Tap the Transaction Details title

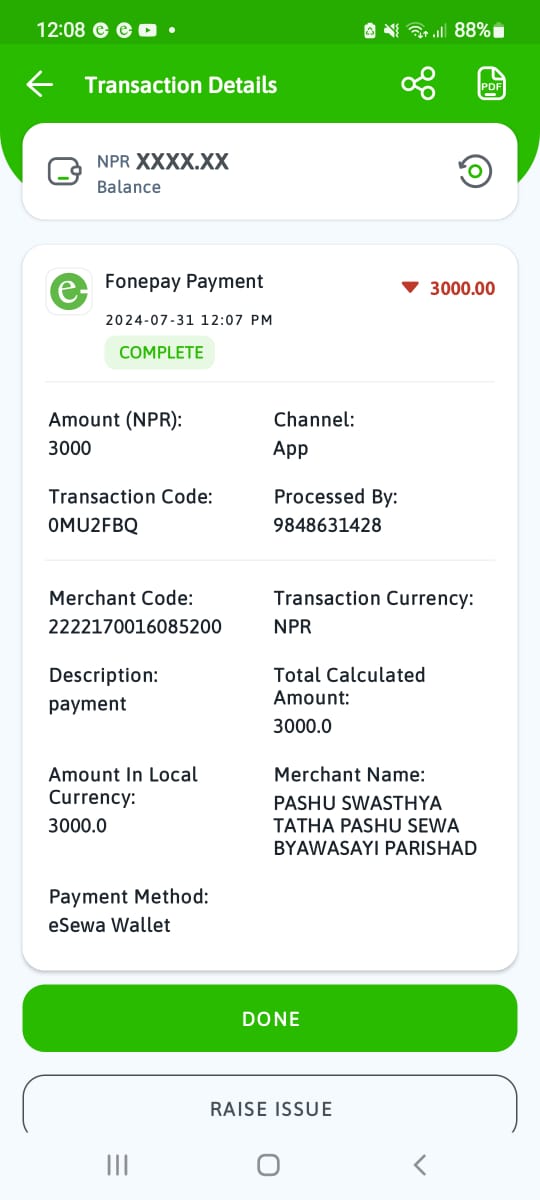point(181,85)
